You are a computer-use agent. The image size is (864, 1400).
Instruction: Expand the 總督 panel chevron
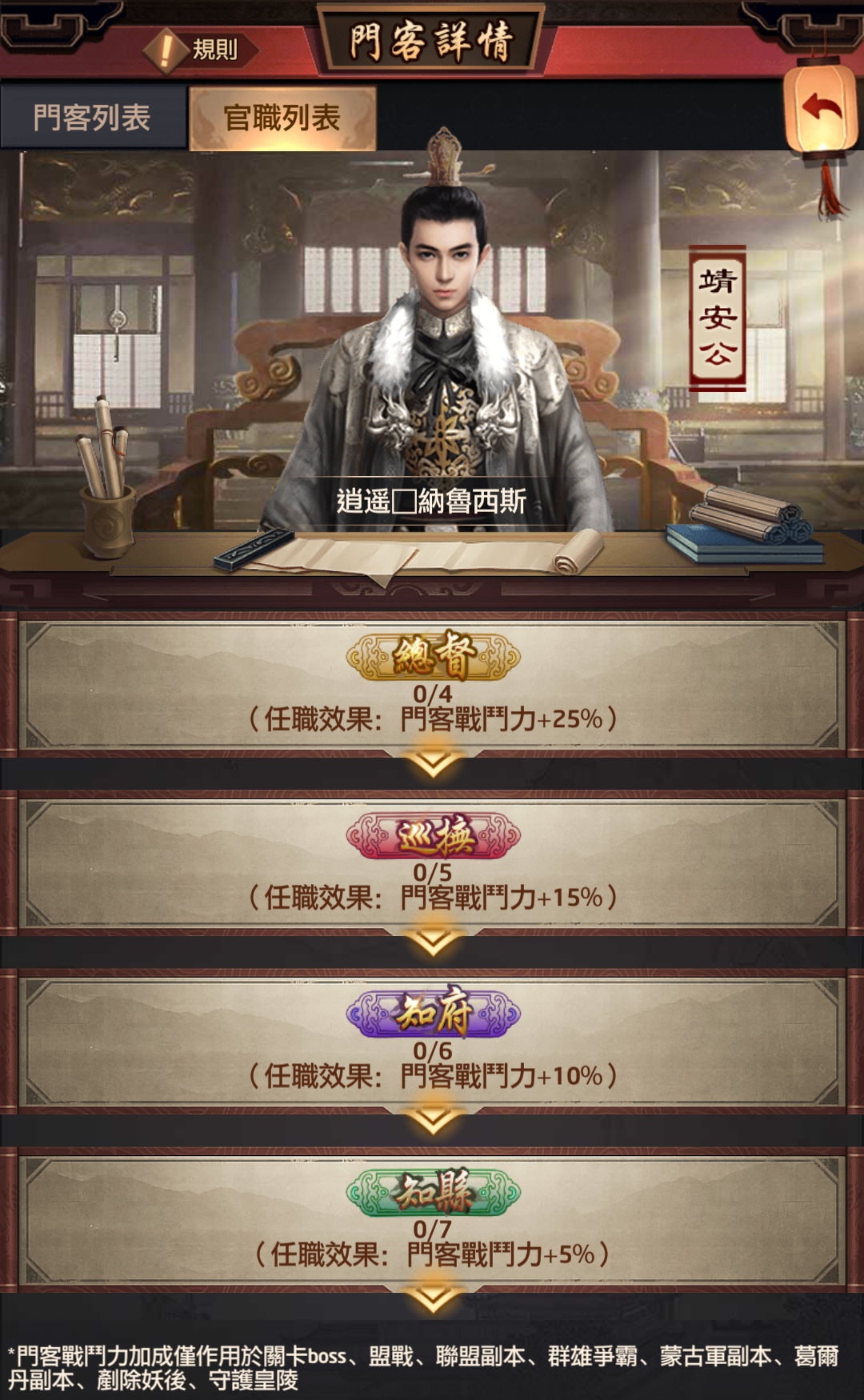tap(432, 763)
